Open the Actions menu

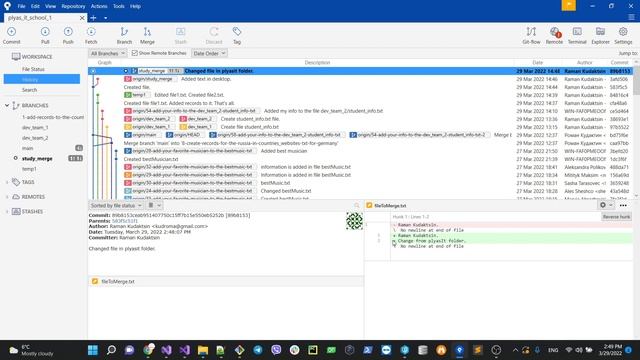(x=99, y=6)
